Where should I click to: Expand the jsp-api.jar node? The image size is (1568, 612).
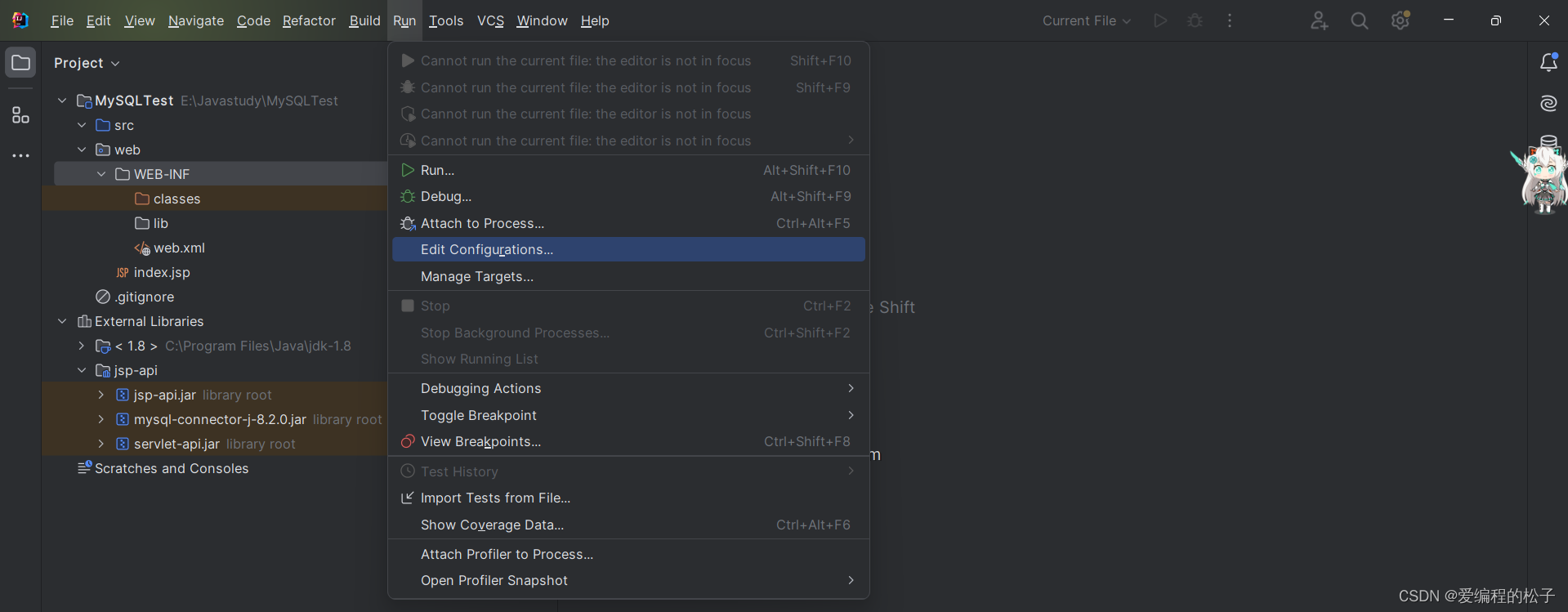coord(101,395)
